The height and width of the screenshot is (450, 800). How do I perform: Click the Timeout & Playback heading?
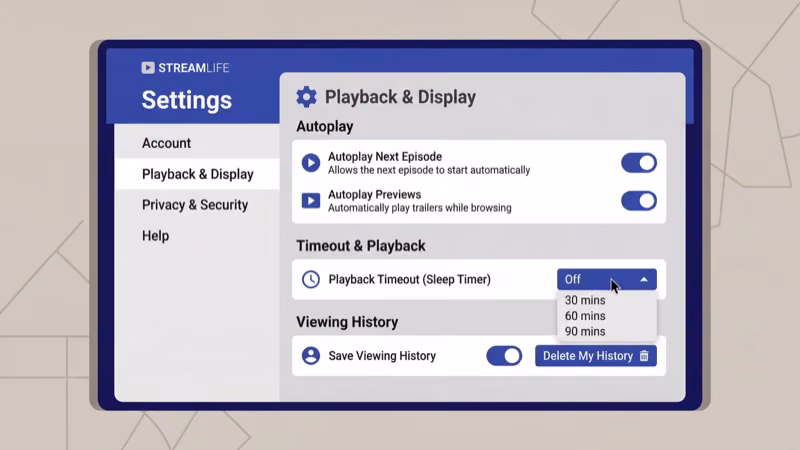[x=361, y=246]
